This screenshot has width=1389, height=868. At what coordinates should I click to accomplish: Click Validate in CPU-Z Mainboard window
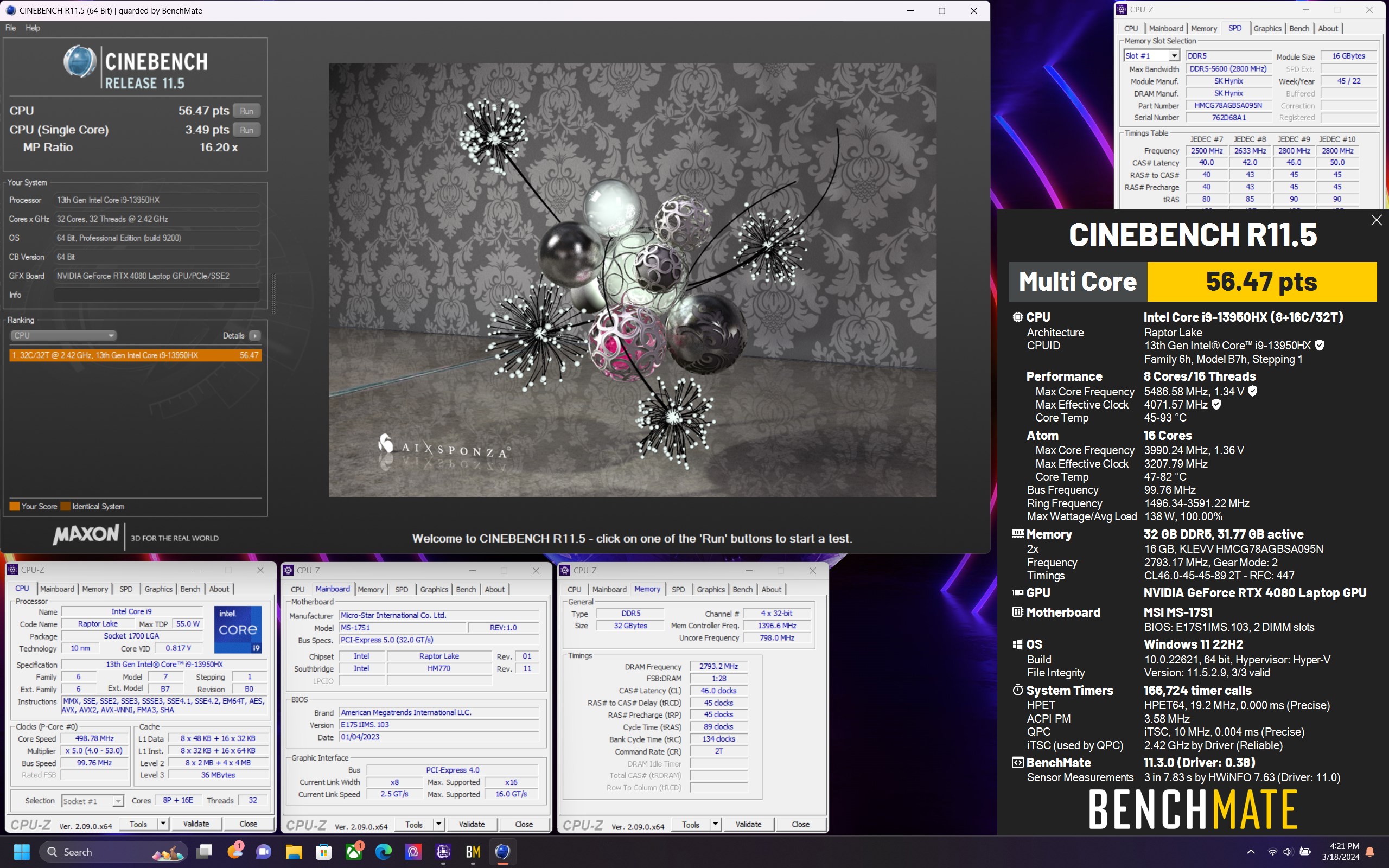[x=471, y=825]
